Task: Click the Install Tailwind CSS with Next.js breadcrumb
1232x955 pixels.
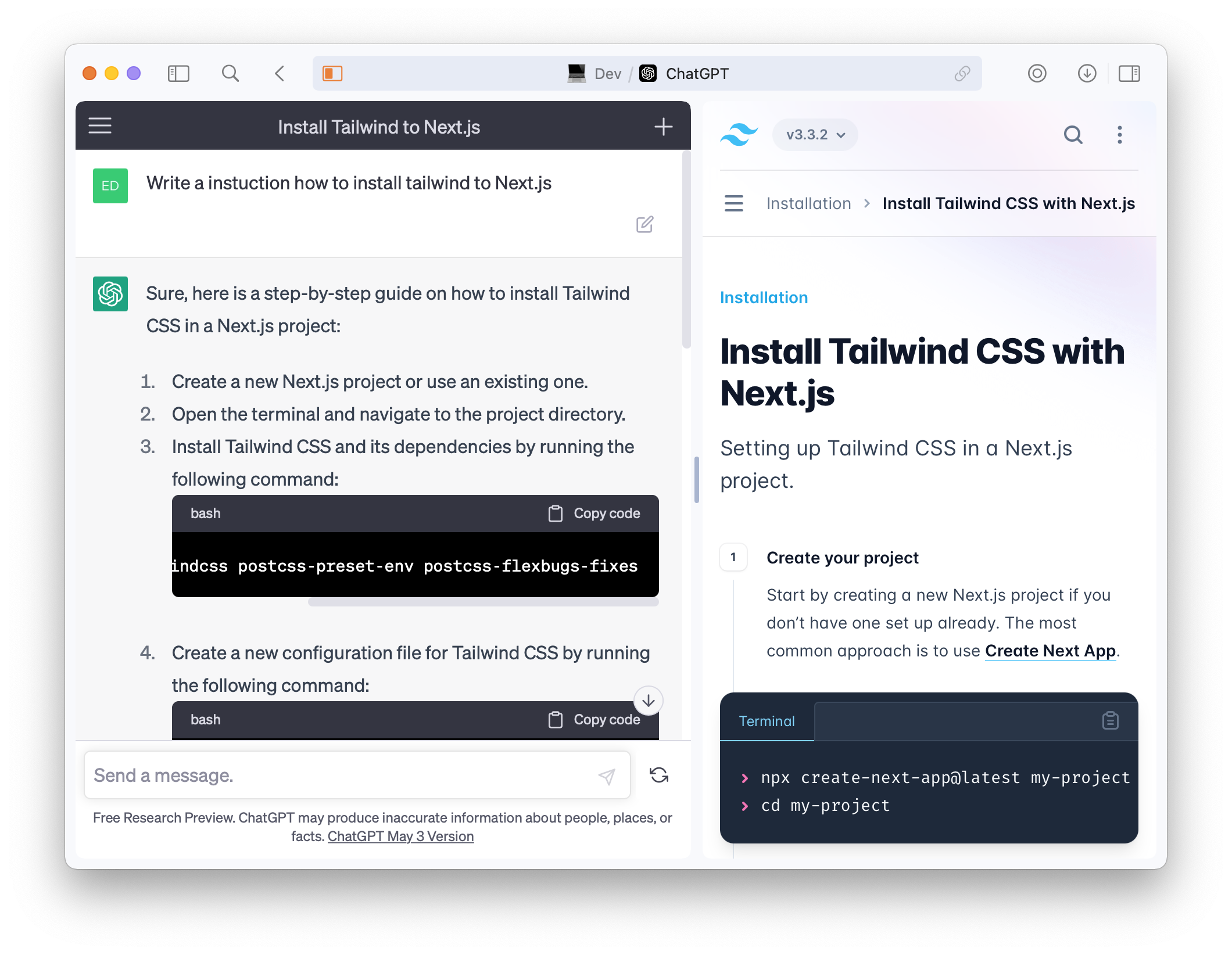Action: coord(1008,203)
